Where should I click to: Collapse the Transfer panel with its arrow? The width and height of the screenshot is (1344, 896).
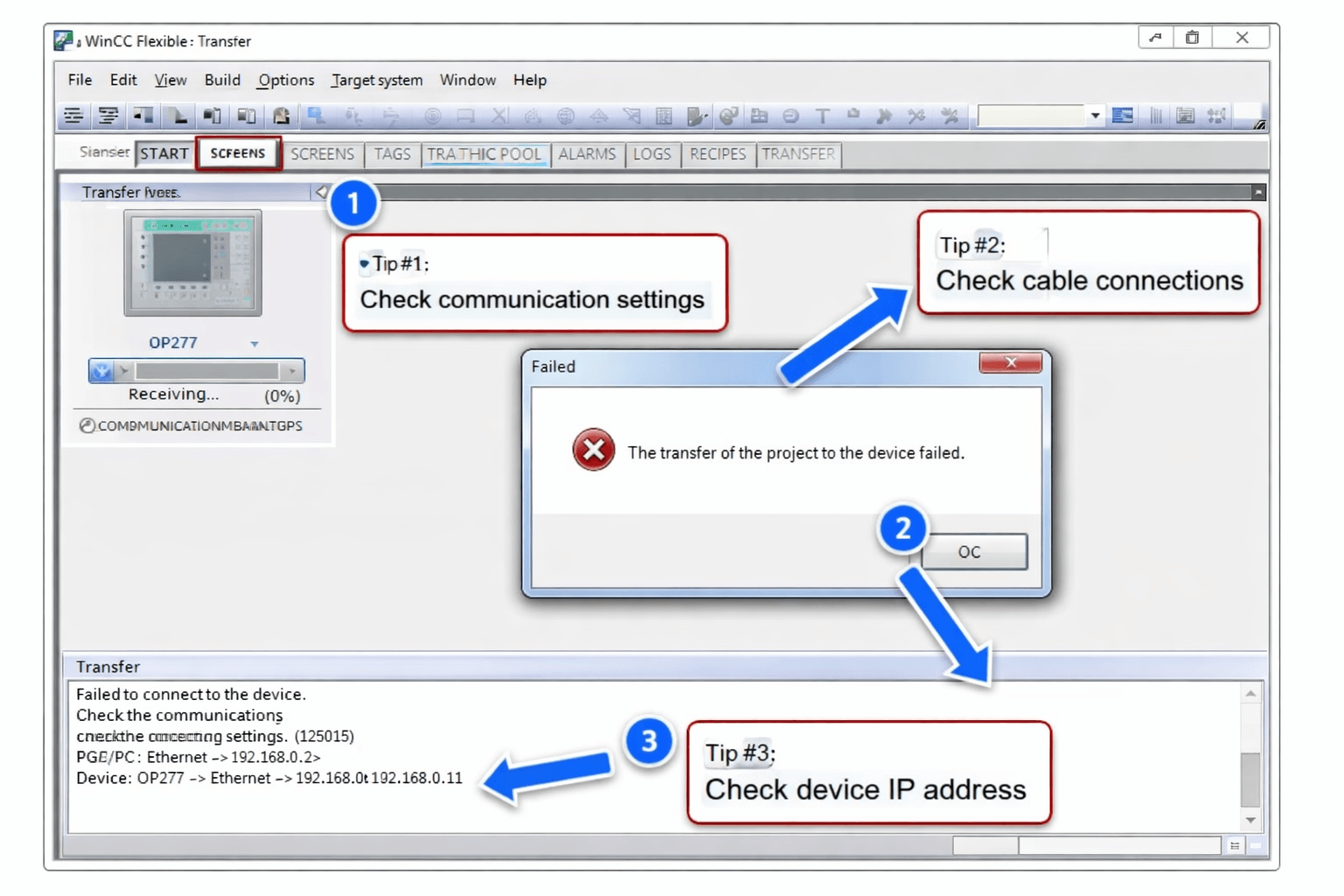point(320,192)
